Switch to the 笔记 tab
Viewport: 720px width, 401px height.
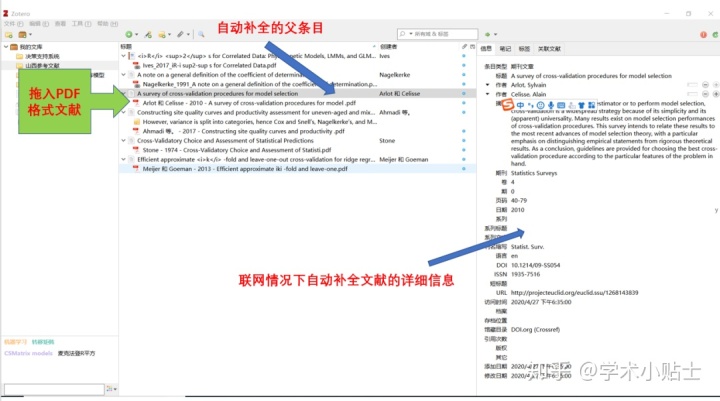tap(506, 49)
